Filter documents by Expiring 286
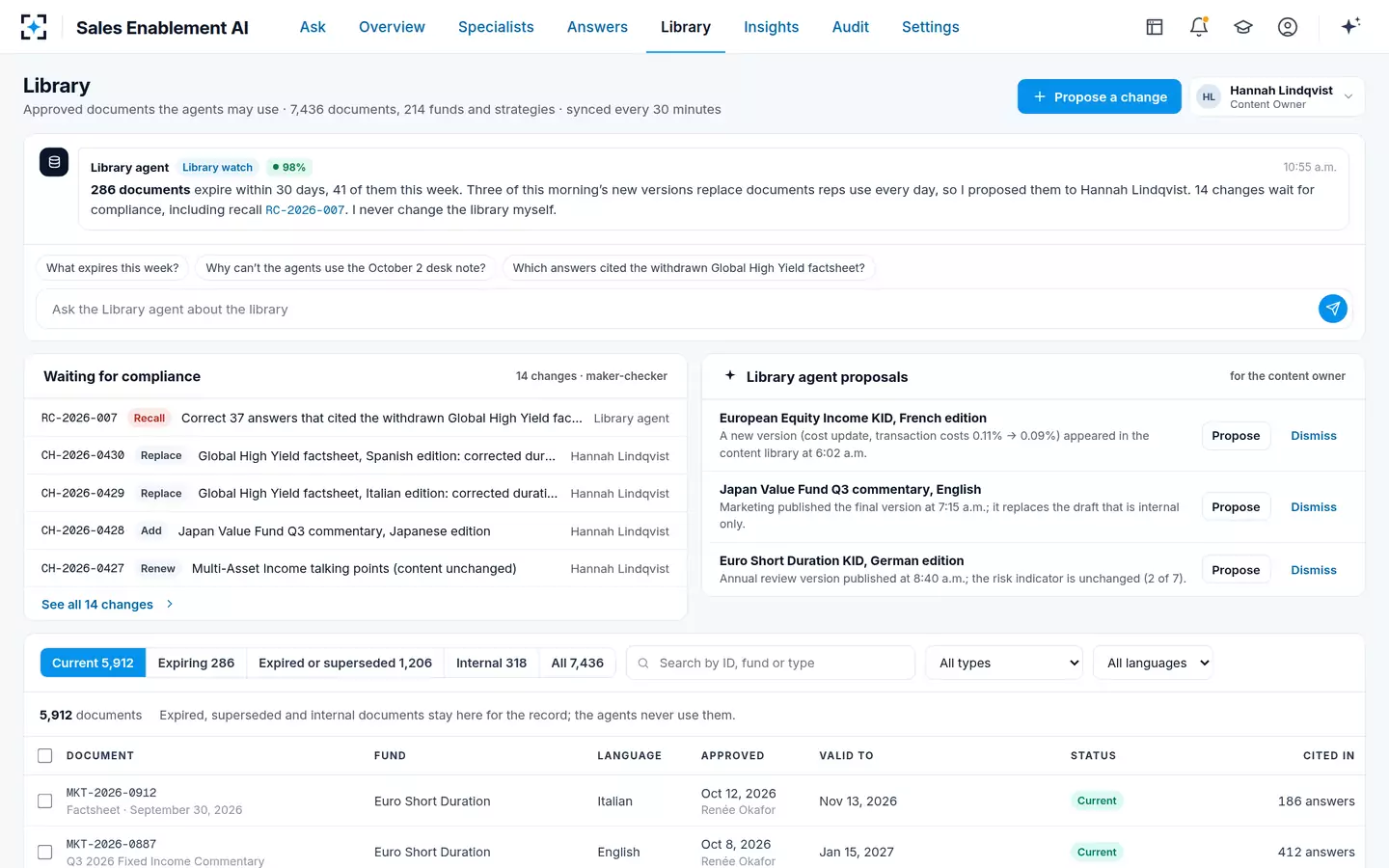 click(196, 663)
